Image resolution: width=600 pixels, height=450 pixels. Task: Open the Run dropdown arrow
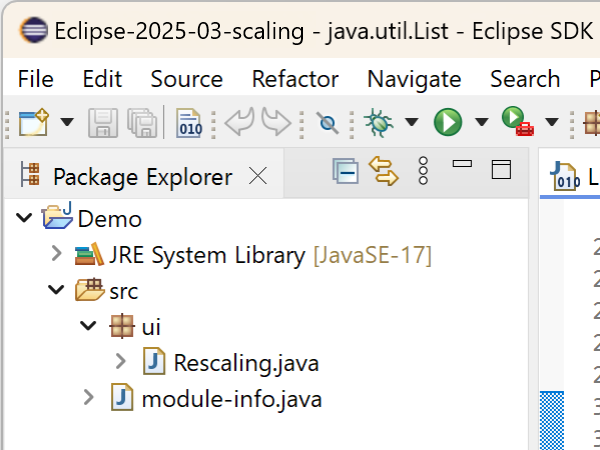click(x=482, y=122)
